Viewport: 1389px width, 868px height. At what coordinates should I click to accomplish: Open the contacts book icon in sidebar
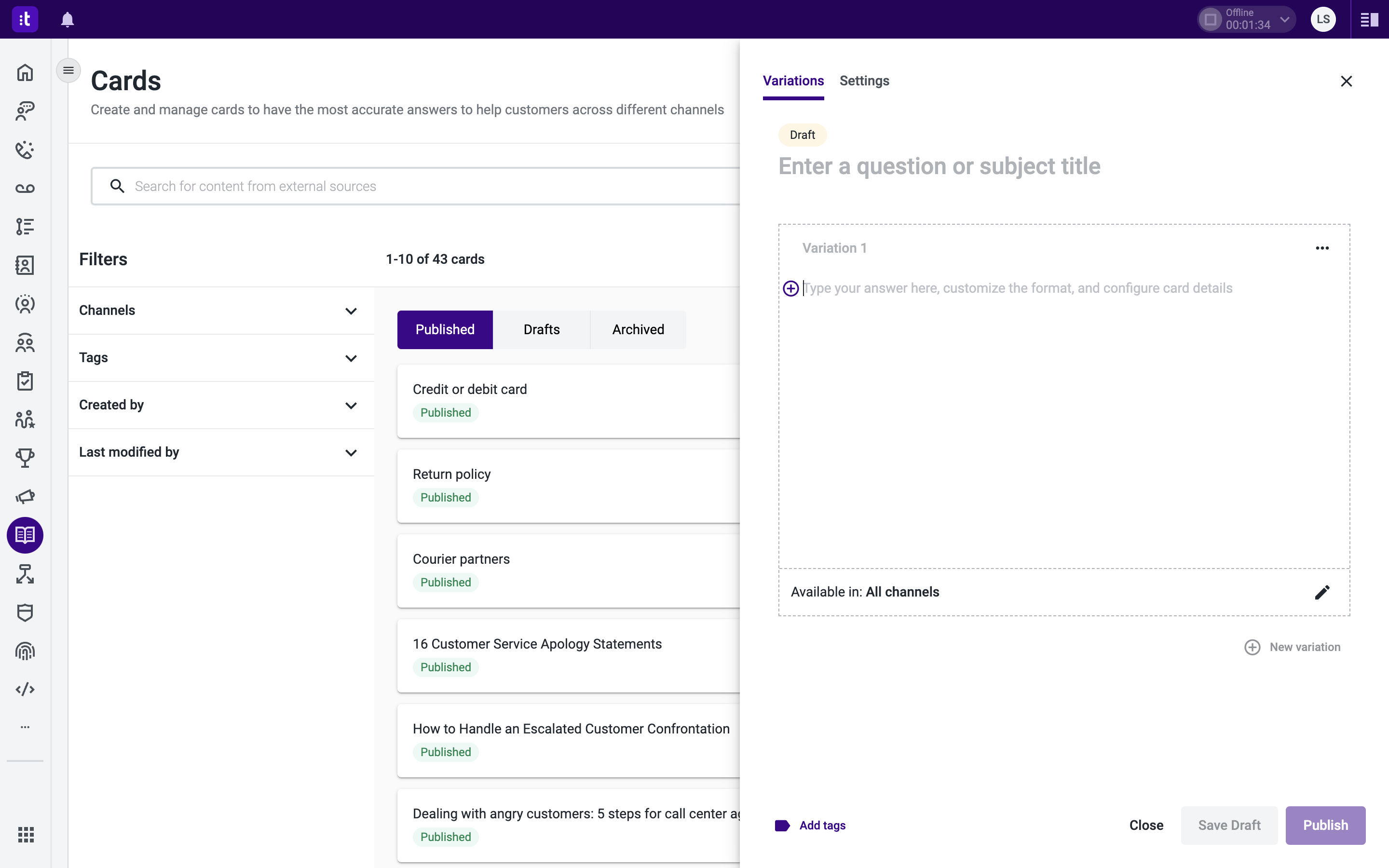[x=25, y=265]
